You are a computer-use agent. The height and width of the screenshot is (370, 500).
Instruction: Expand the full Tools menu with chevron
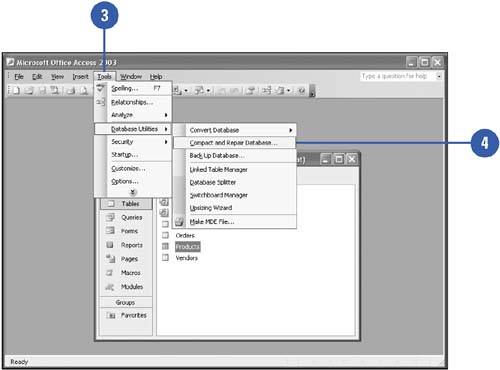pos(133,192)
